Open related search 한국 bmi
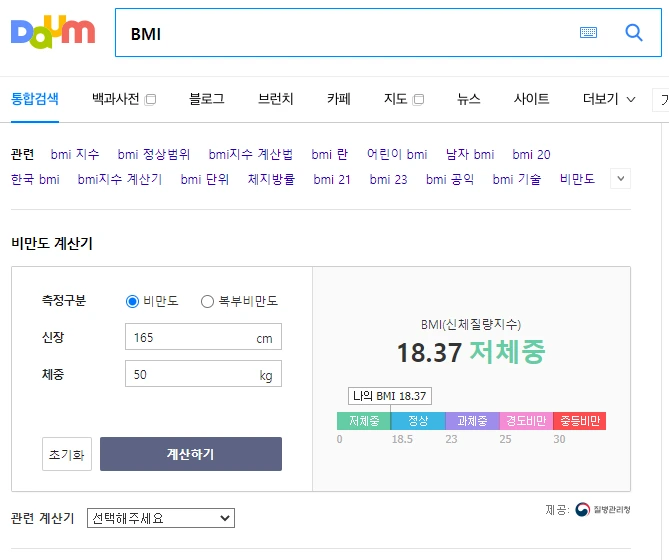This screenshot has height=560, width=669. (35, 179)
